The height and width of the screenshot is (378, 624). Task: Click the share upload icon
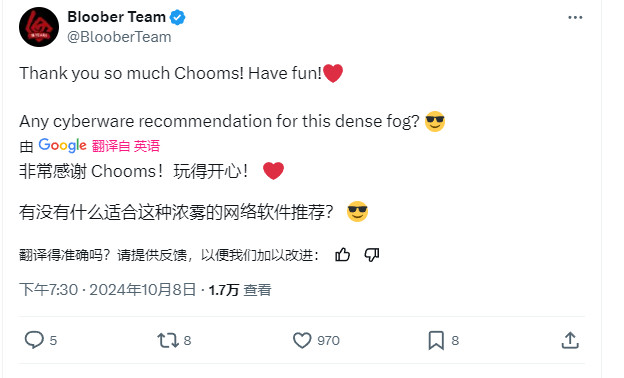[570, 340]
